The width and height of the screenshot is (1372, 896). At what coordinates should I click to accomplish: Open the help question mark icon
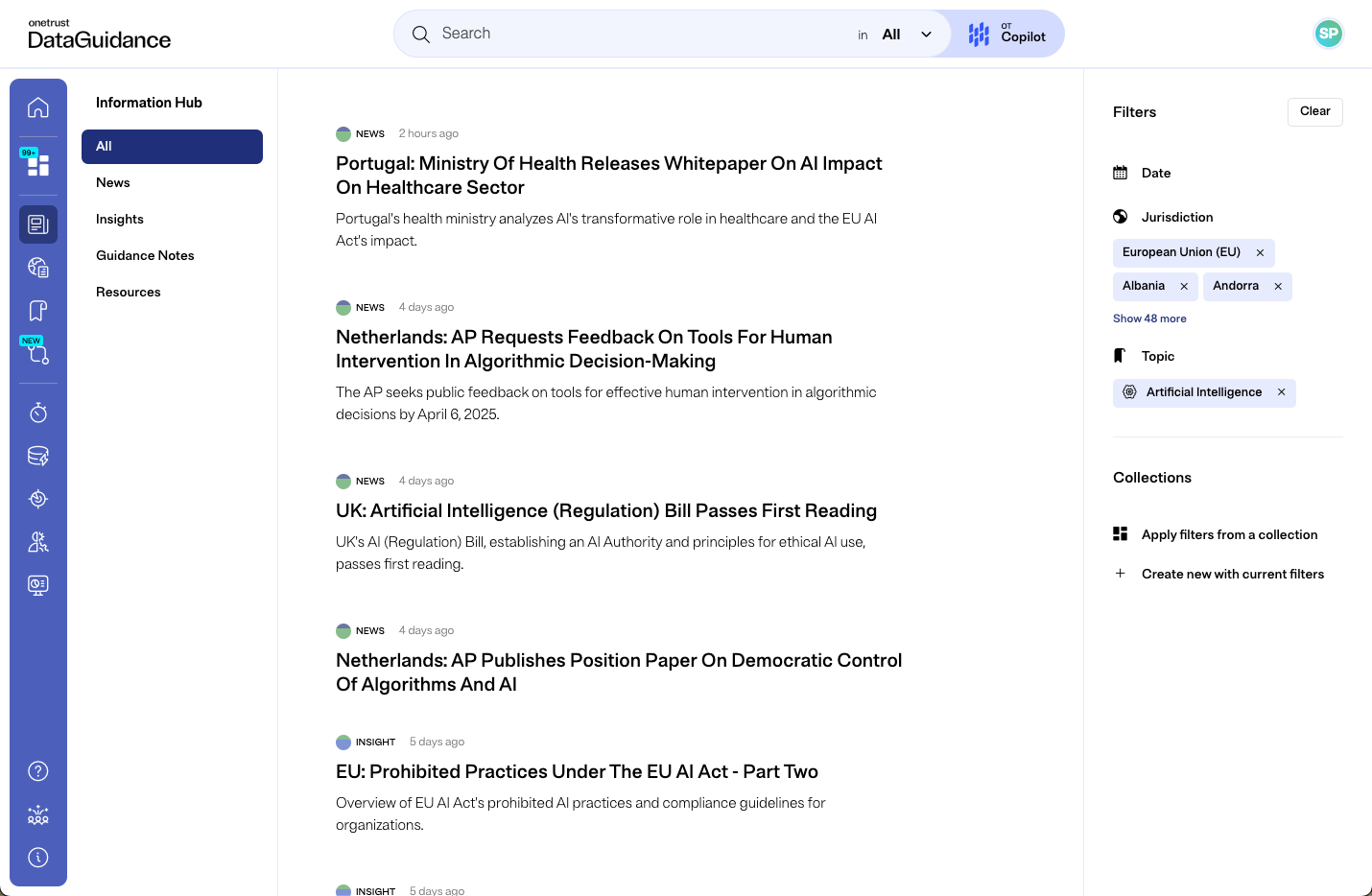(38, 771)
